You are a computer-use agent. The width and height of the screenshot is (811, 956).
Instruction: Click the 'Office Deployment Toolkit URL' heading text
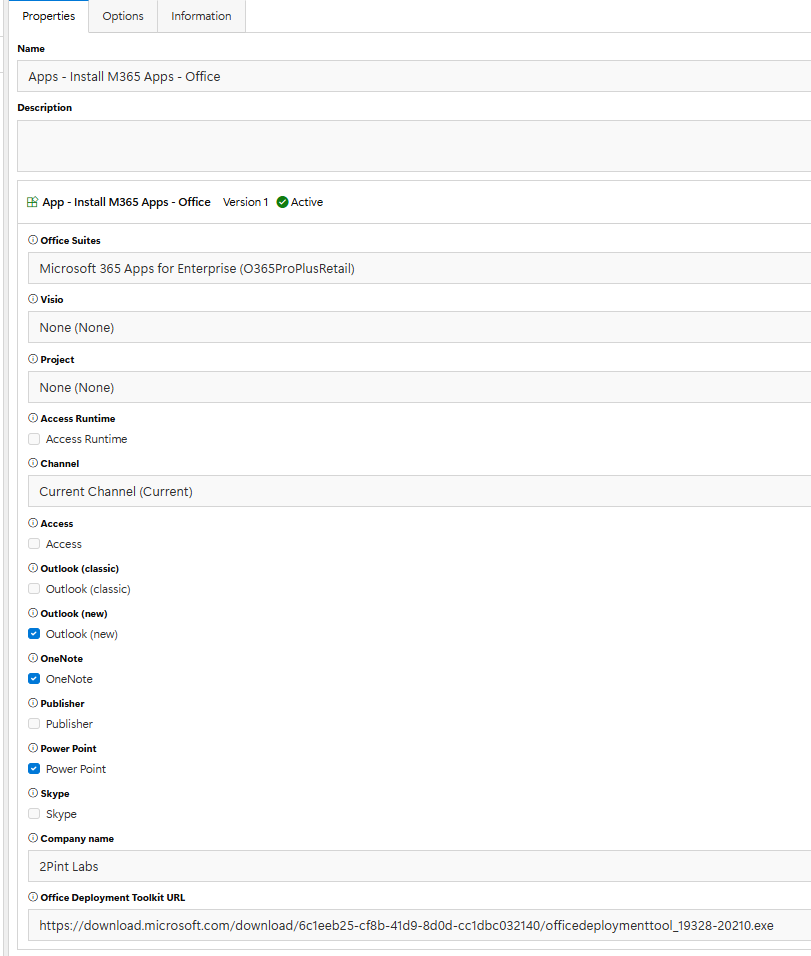(113, 897)
